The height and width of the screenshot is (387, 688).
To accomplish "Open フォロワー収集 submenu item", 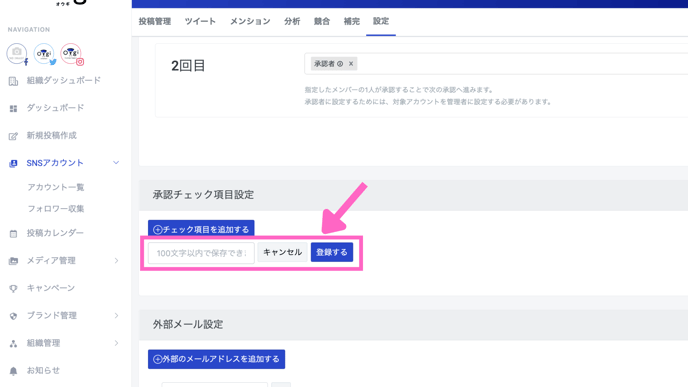I will coord(56,209).
